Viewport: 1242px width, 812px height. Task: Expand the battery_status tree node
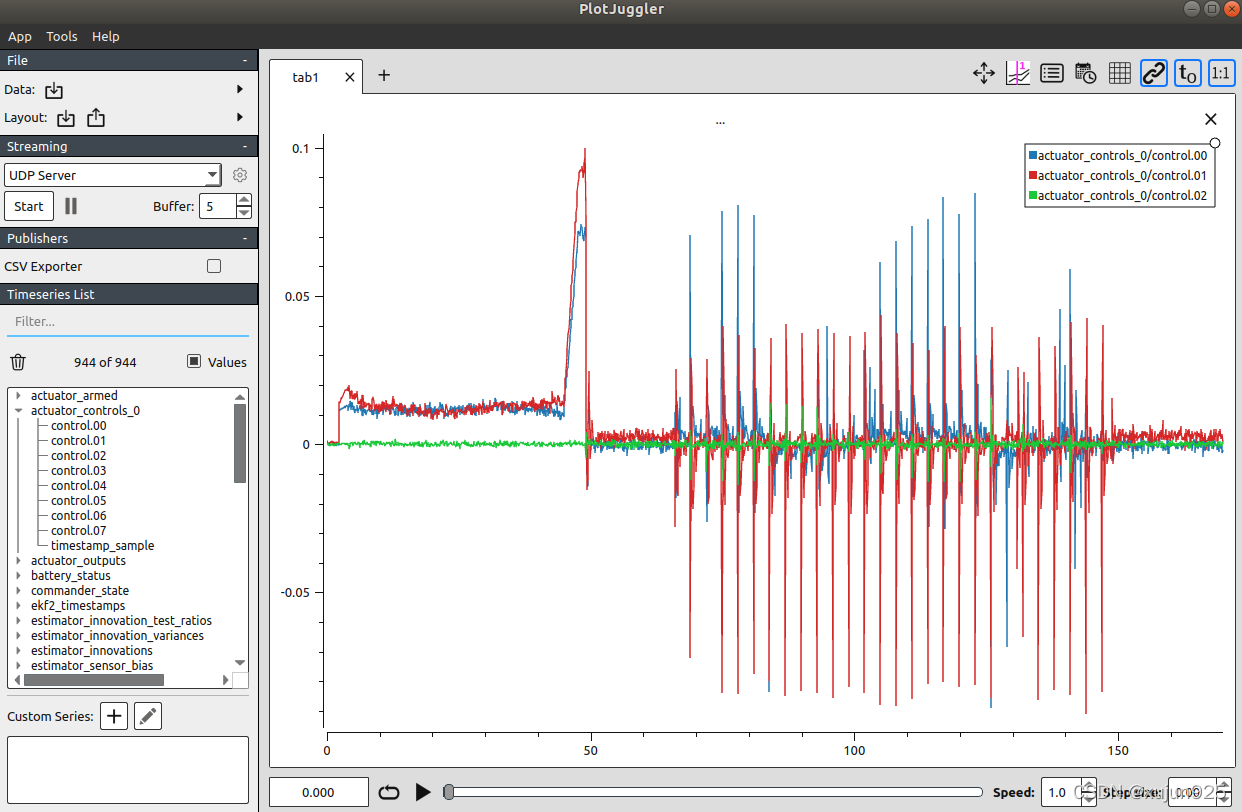[18, 576]
